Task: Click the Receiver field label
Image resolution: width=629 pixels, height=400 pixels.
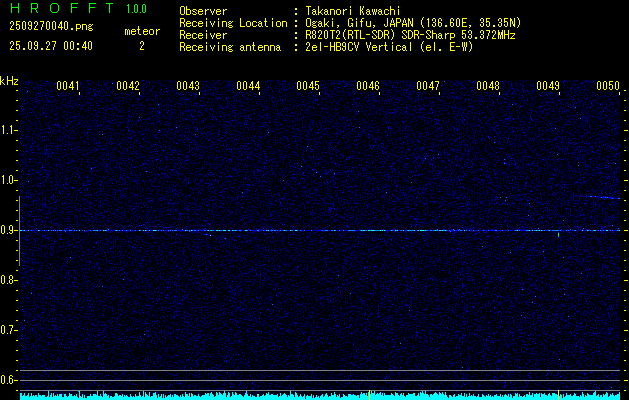Action: pyautogui.click(x=203, y=35)
